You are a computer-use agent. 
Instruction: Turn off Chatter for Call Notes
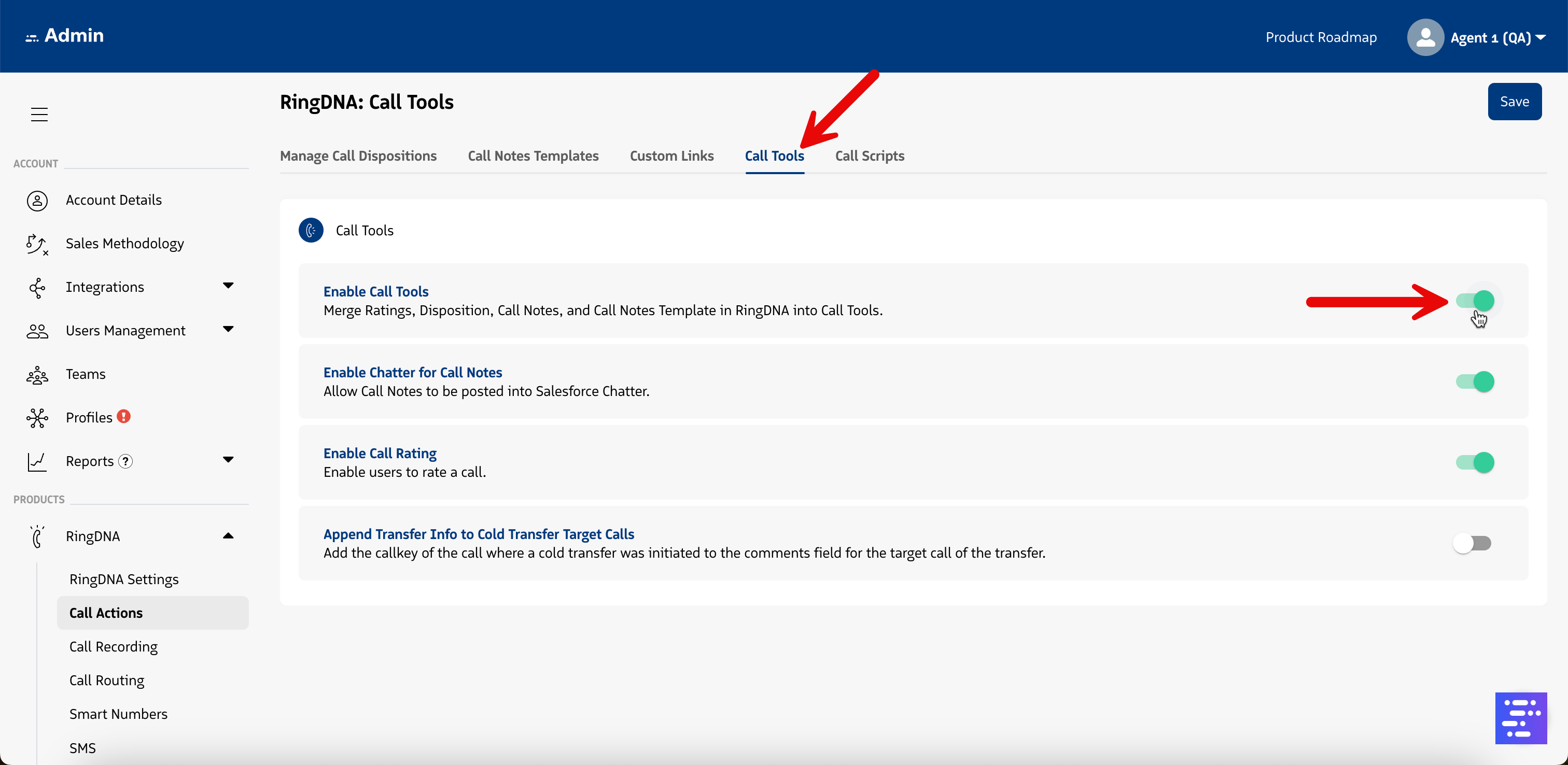[1474, 381]
